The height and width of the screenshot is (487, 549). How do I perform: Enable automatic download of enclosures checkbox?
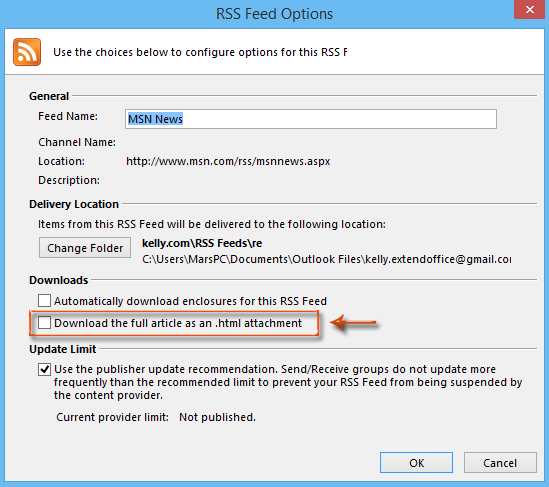coord(44,300)
